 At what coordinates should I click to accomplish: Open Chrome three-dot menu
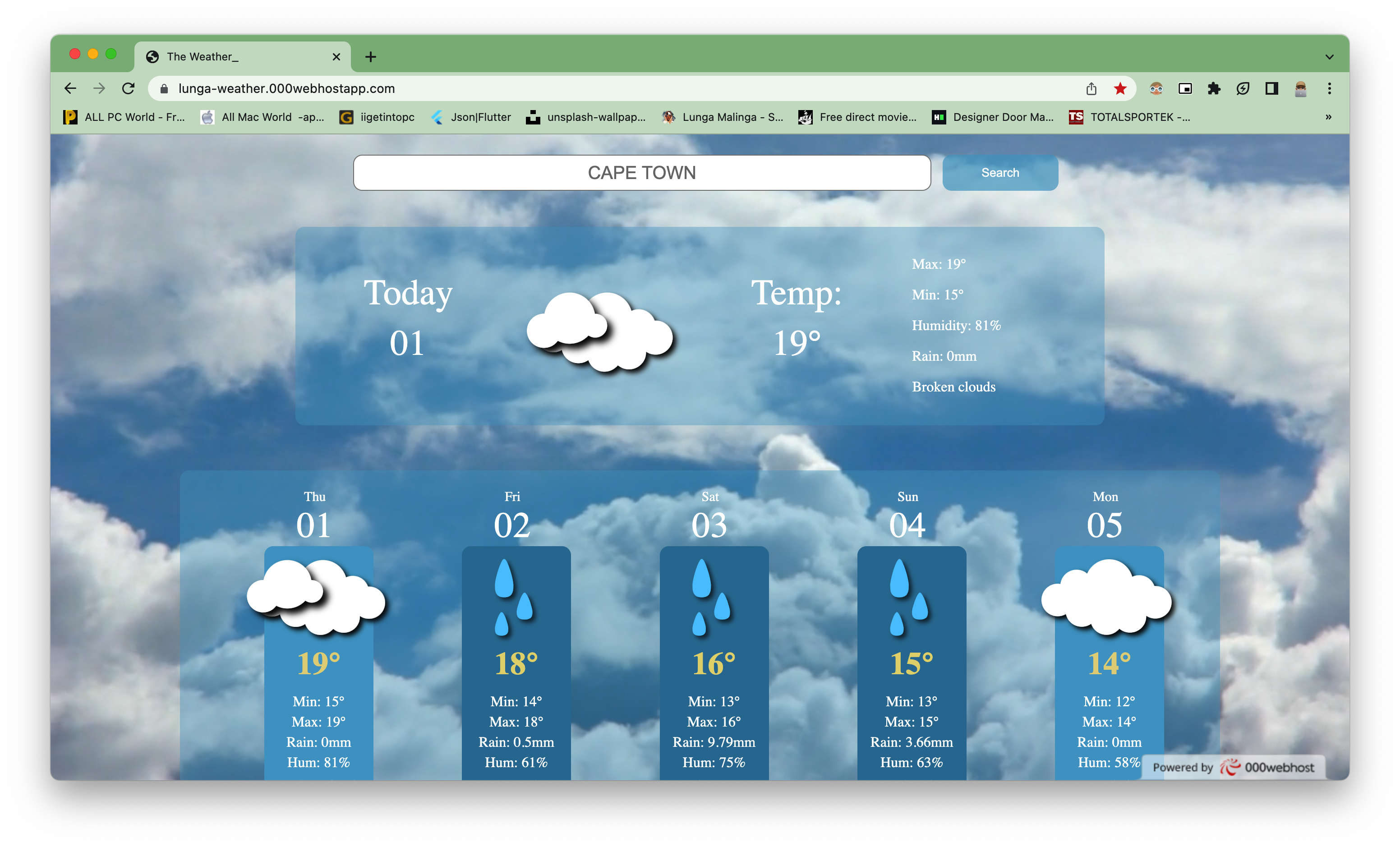[x=1329, y=88]
